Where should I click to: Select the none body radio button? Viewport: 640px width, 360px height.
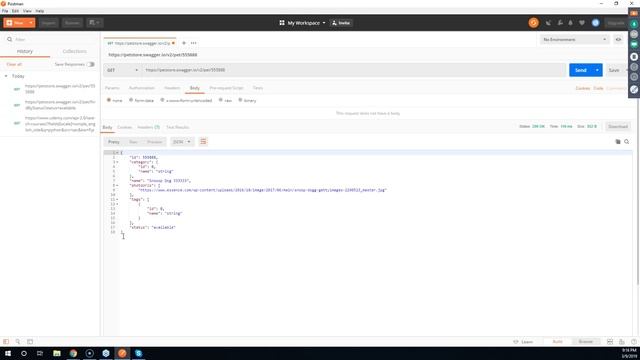click(109, 100)
